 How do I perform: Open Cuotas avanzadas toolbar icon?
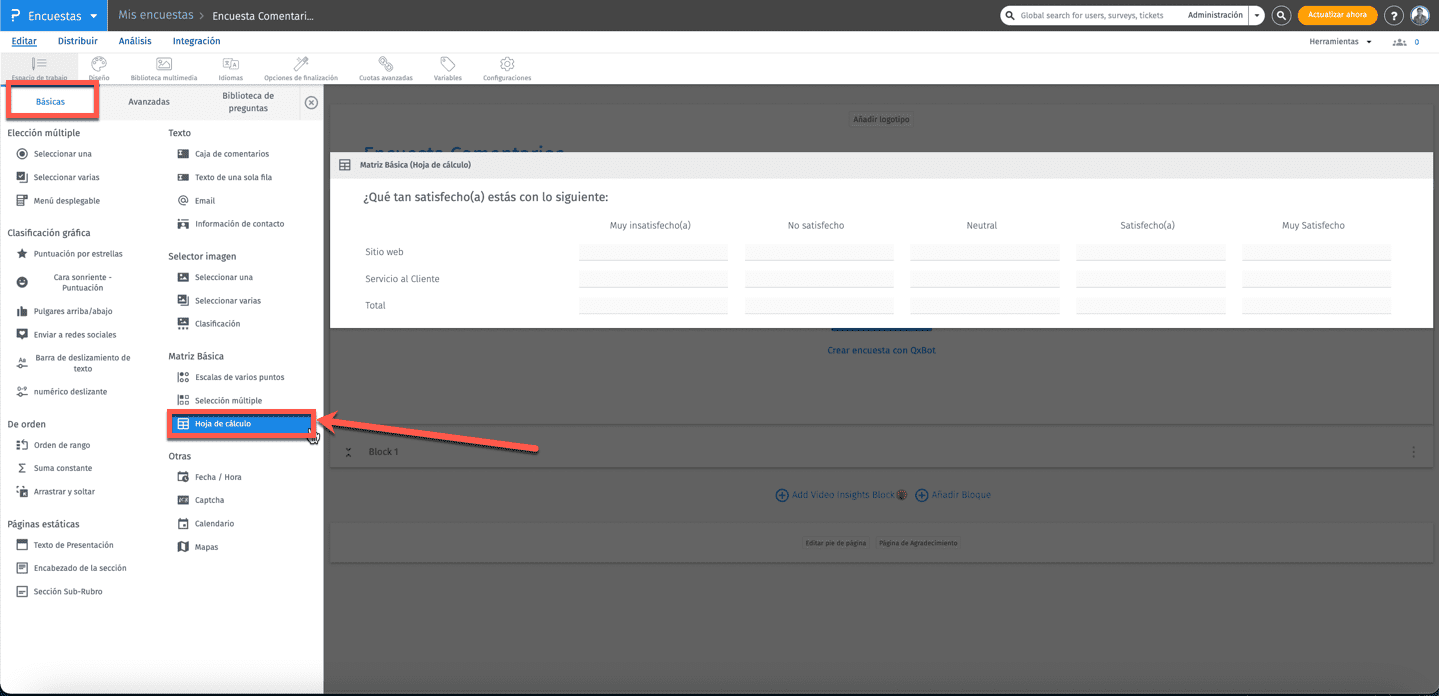coord(386,68)
